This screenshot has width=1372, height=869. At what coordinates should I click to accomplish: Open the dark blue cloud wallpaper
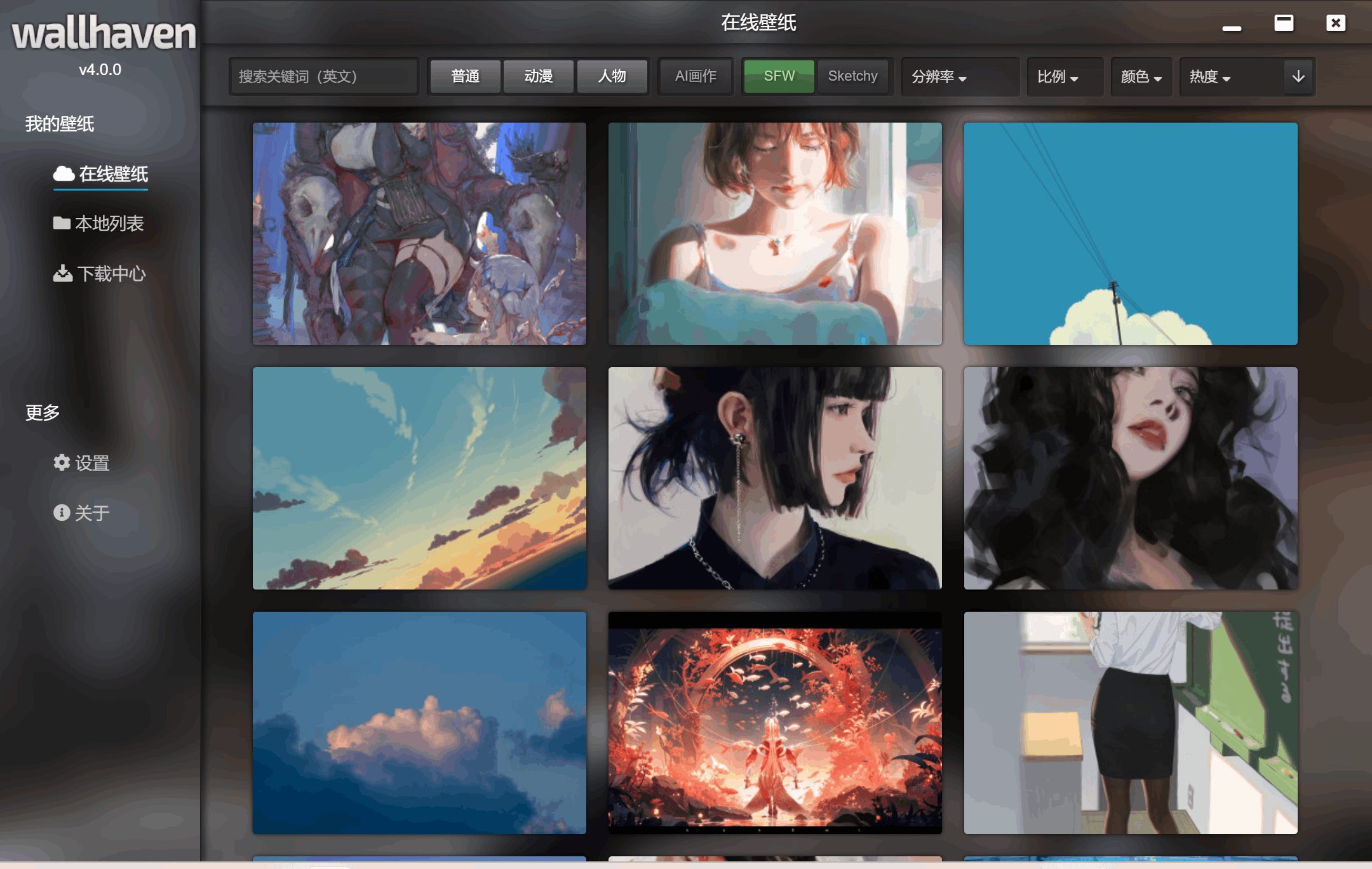click(419, 723)
